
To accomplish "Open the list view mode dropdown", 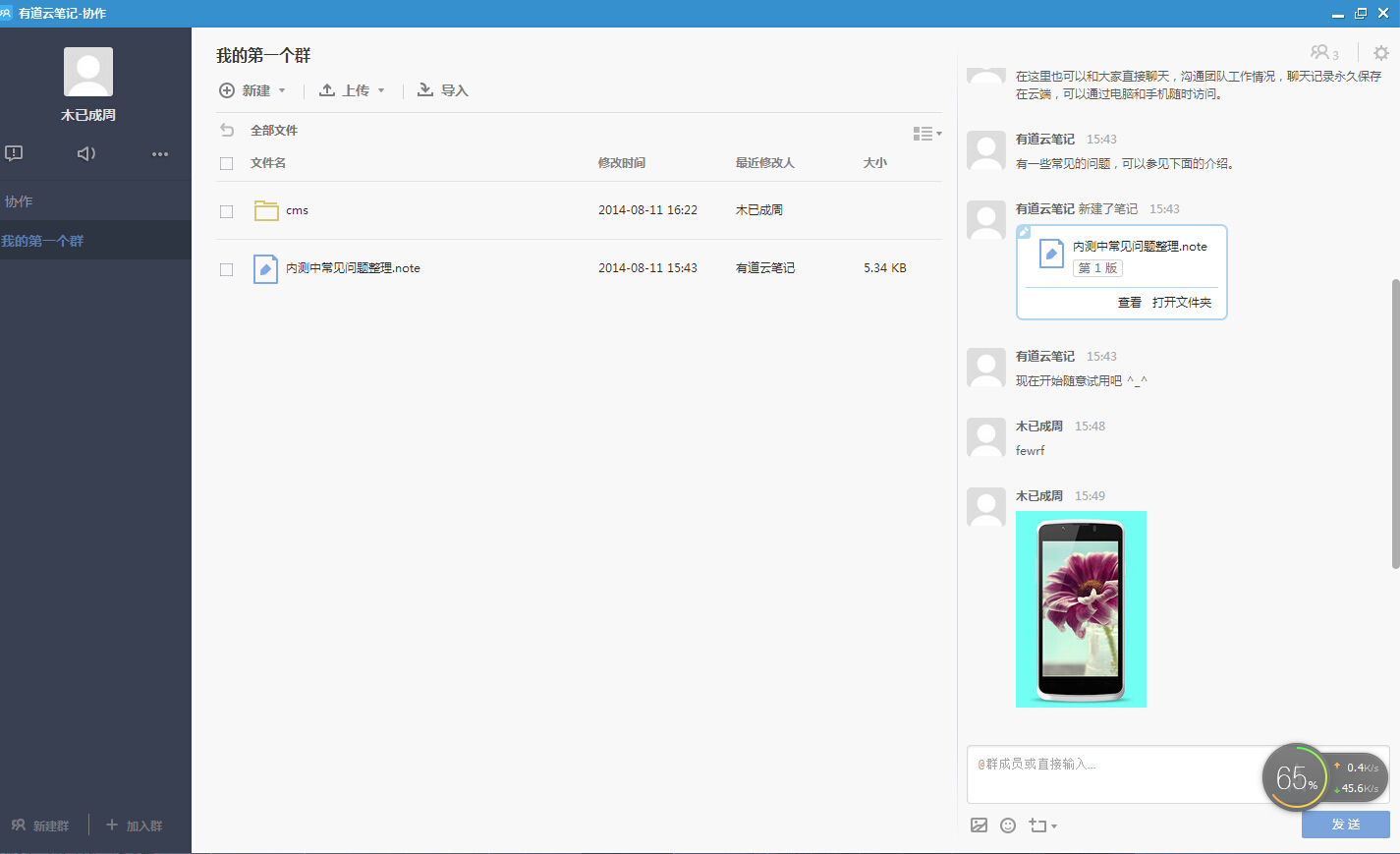I will [x=927, y=133].
